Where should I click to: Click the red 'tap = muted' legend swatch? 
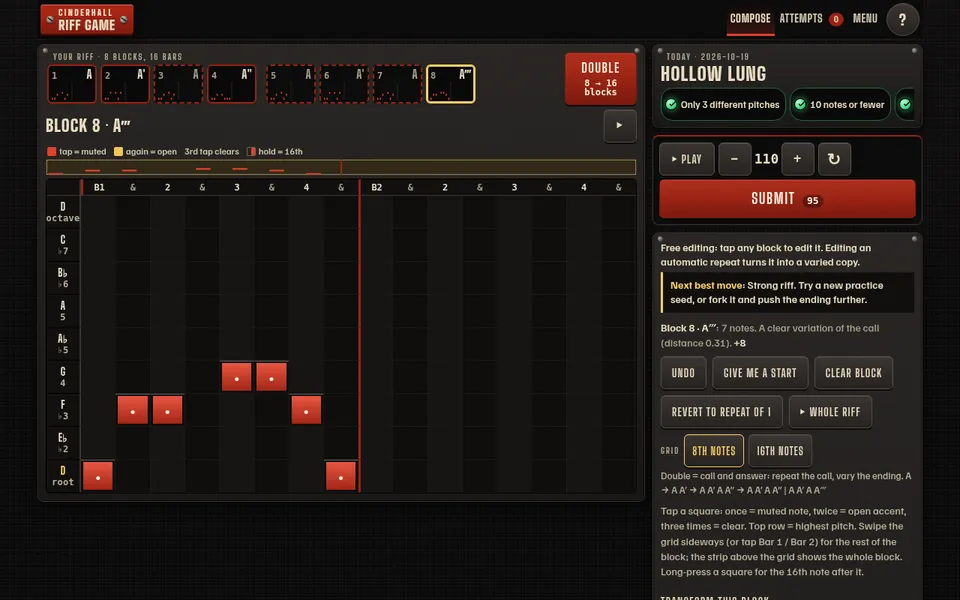tap(51, 152)
